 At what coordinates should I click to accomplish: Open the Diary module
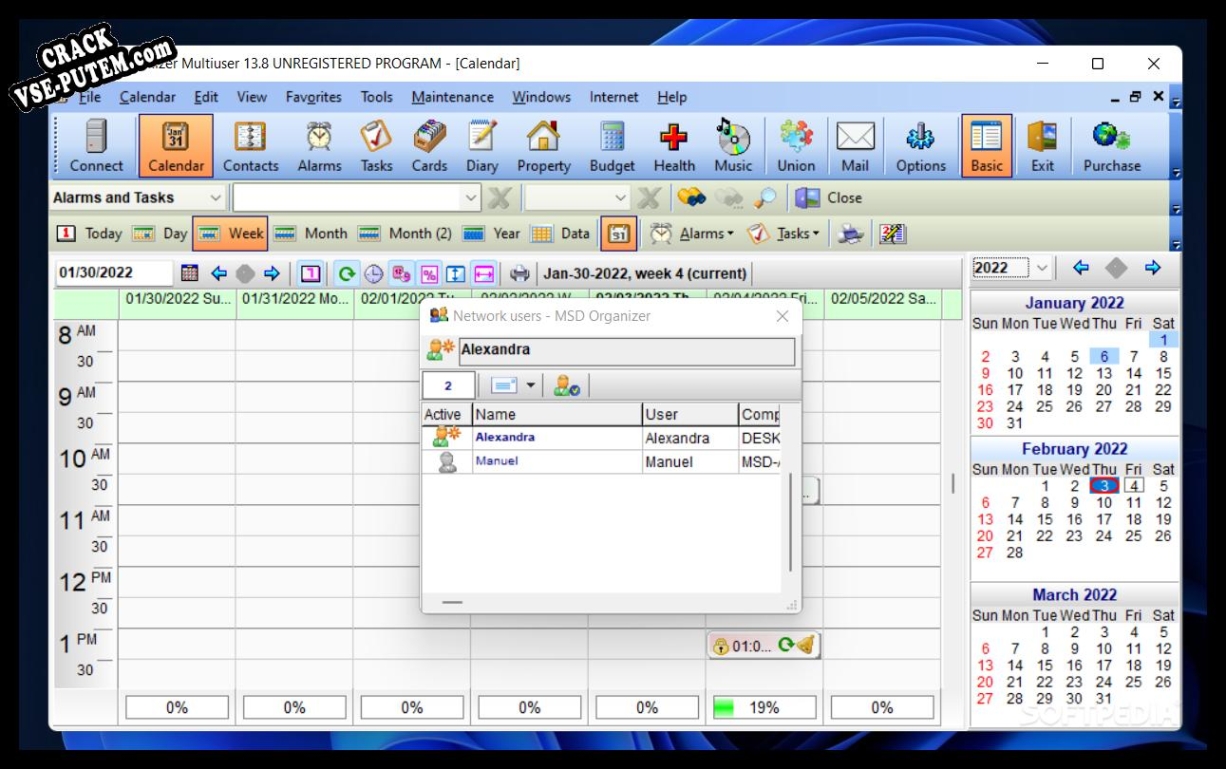coord(482,146)
